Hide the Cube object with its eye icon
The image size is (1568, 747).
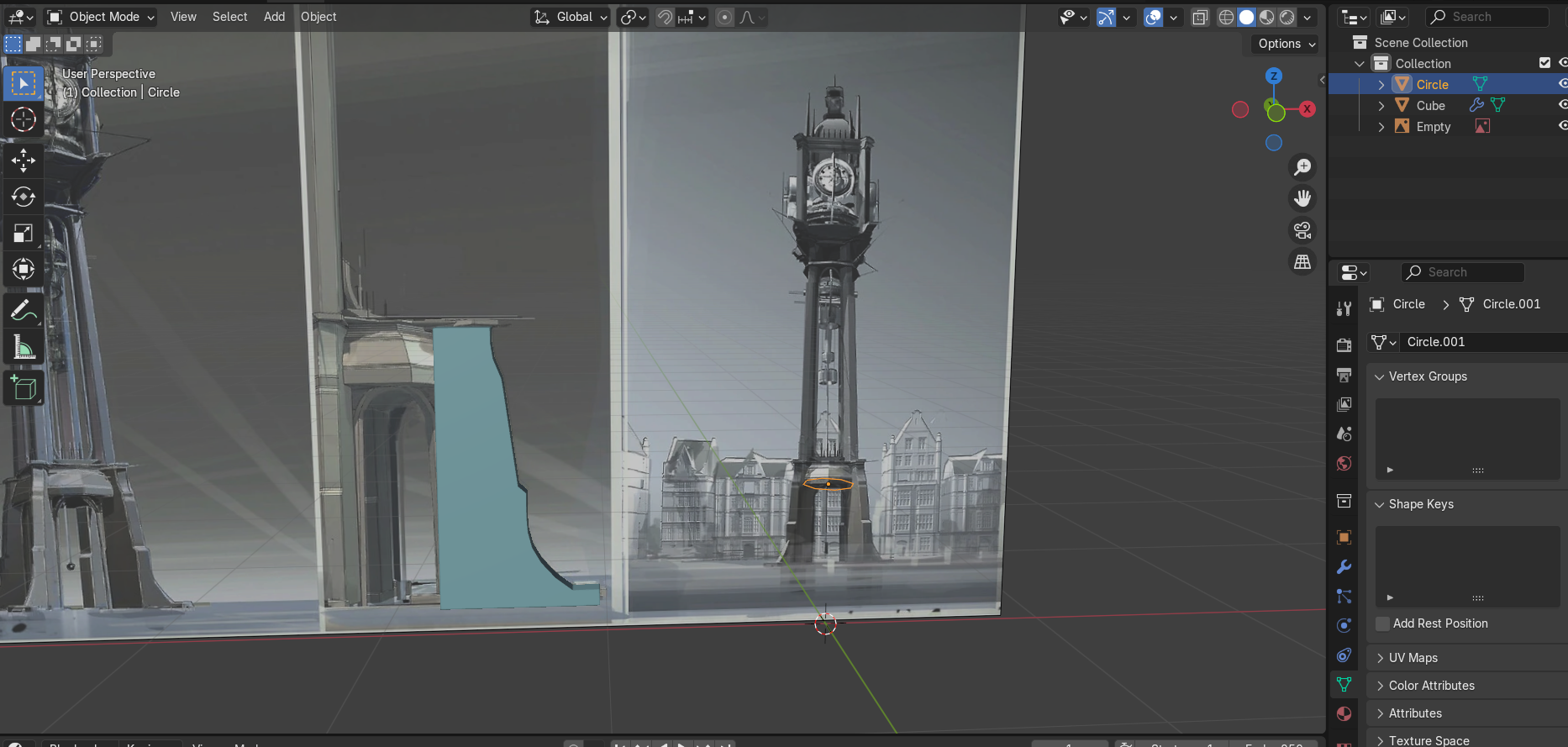click(1562, 105)
